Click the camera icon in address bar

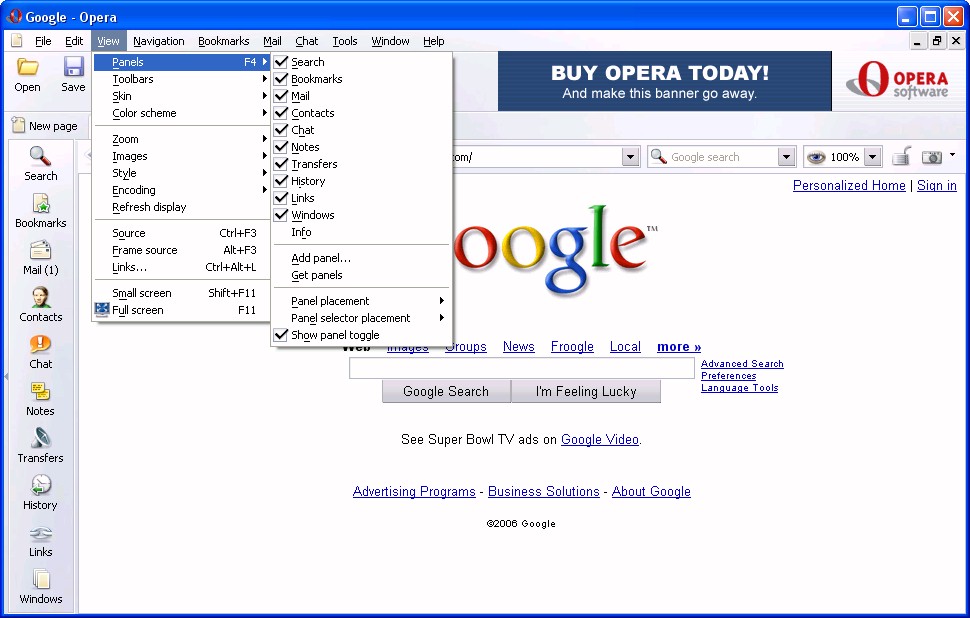pos(932,157)
